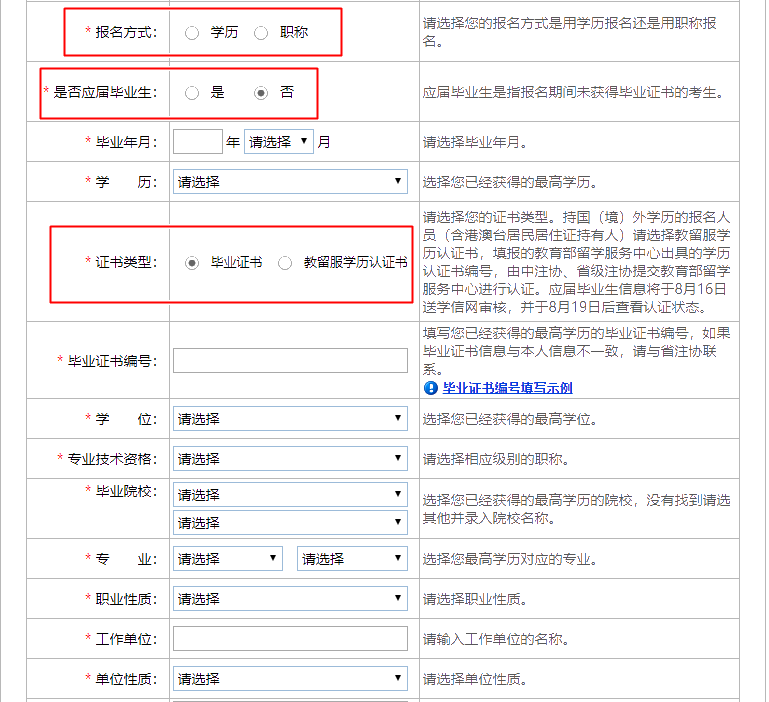This screenshot has height=702, width=769.
Task: Click the 工作单位 text field
Action: pos(290,639)
